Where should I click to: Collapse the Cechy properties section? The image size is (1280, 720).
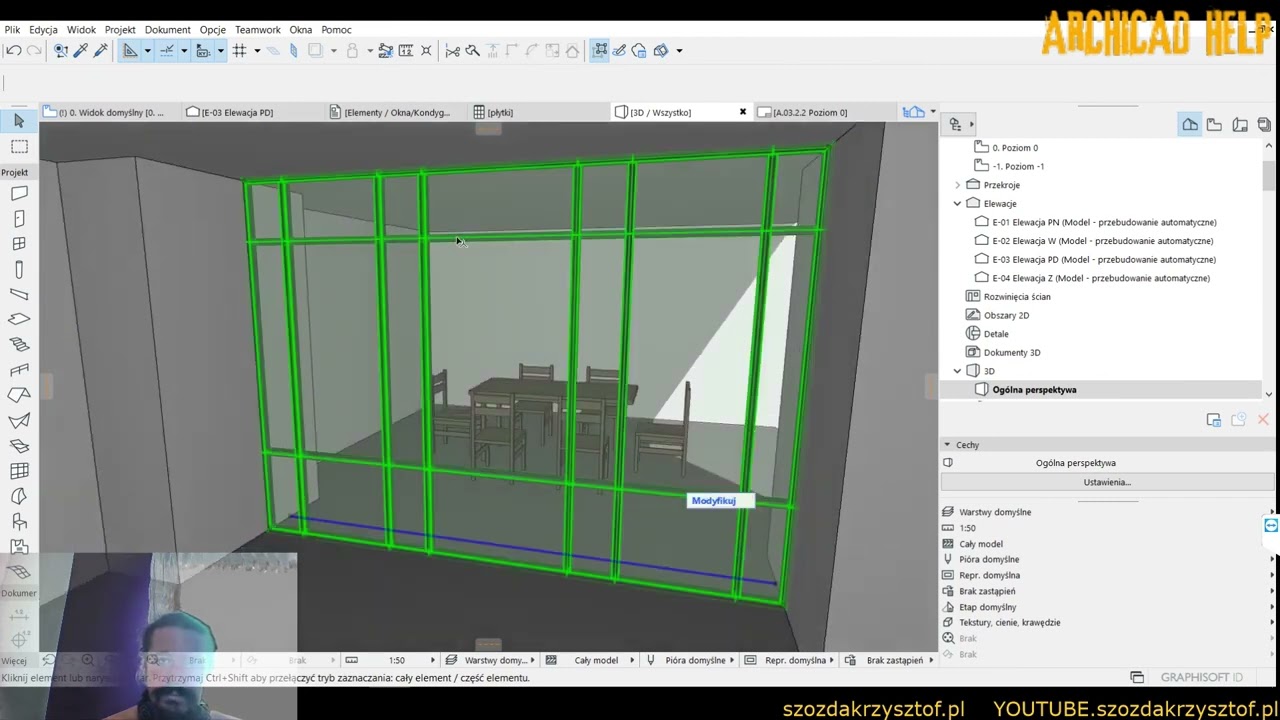click(x=947, y=445)
